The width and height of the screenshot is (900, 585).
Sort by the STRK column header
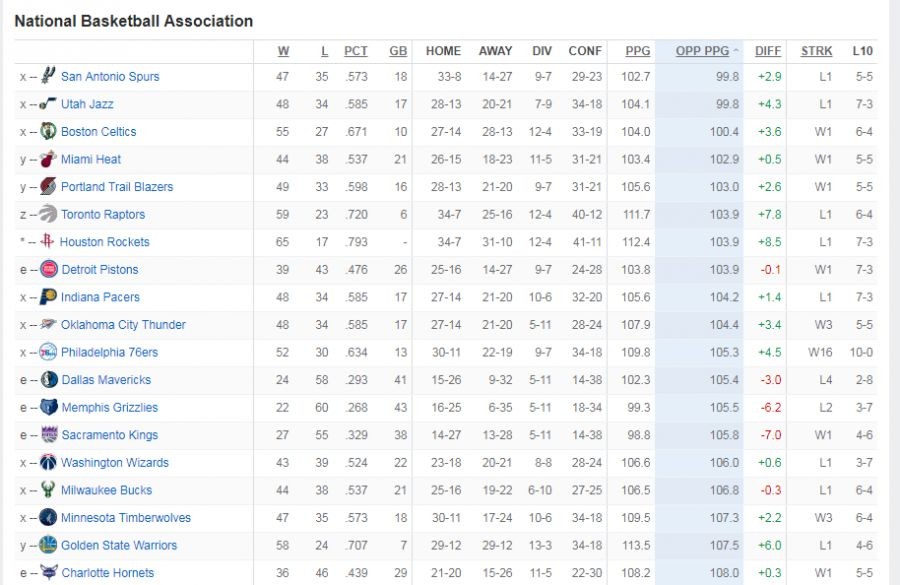click(816, 51)
